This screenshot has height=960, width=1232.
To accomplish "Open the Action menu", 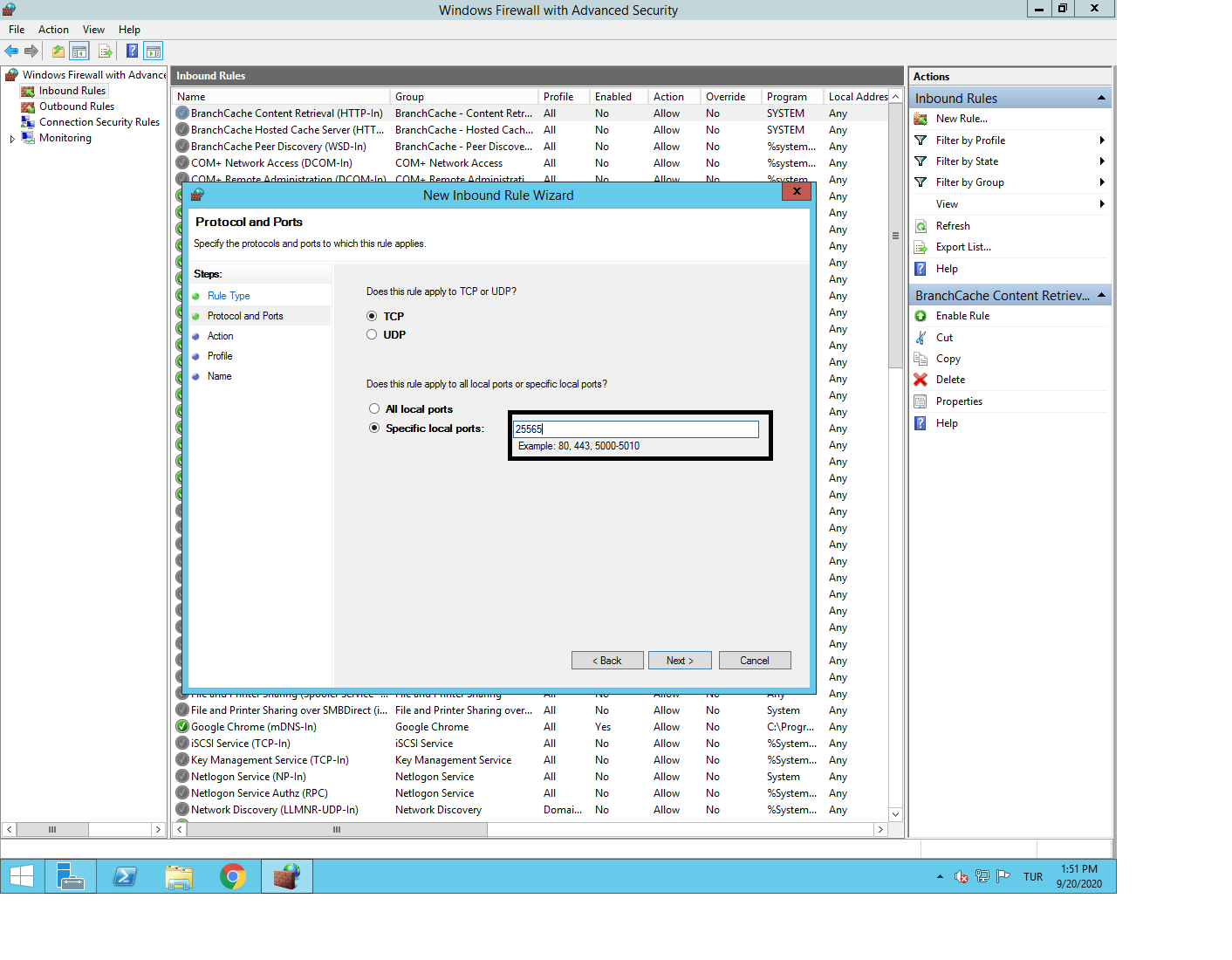I will point(53,30).
